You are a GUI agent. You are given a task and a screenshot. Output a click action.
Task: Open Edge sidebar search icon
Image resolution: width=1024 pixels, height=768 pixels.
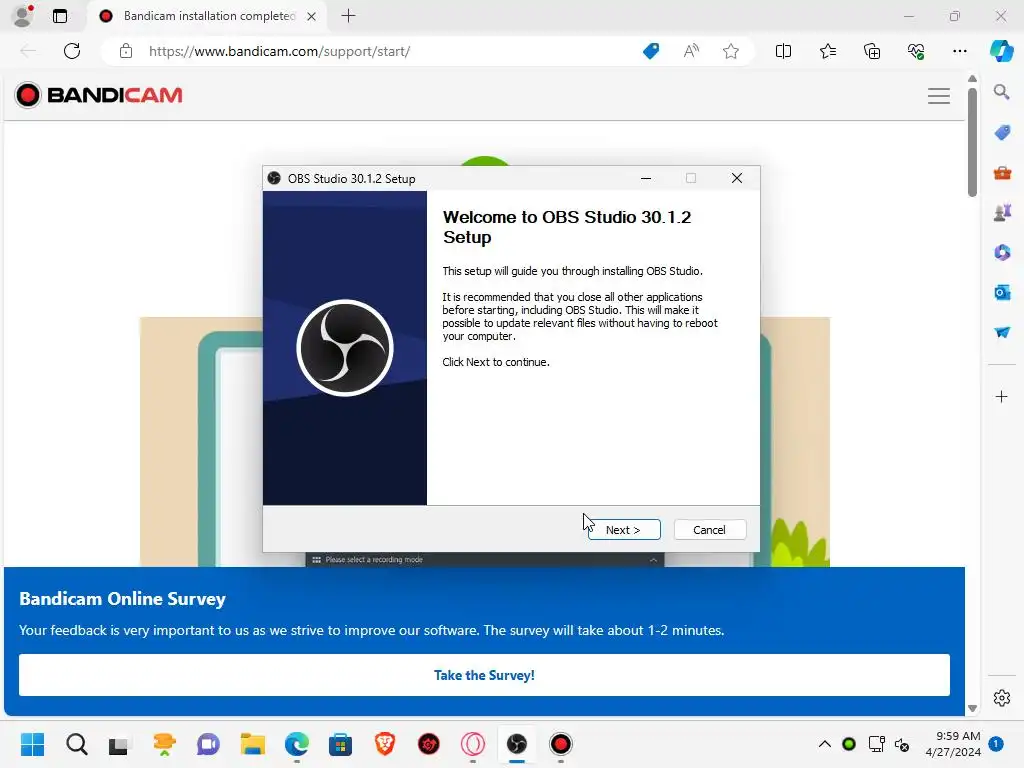(1001, 92)
